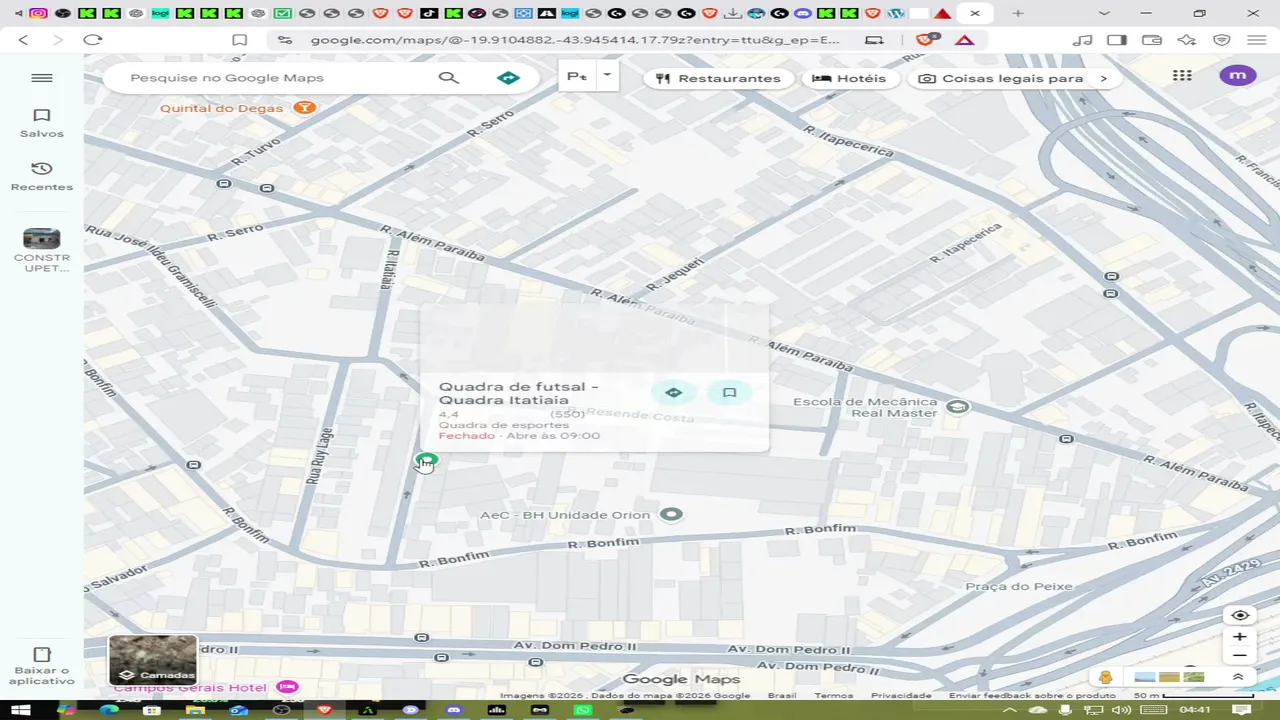Open the Brave Rewards triangle icon
Screen dimensions: 1280x720
coord(964,40)
